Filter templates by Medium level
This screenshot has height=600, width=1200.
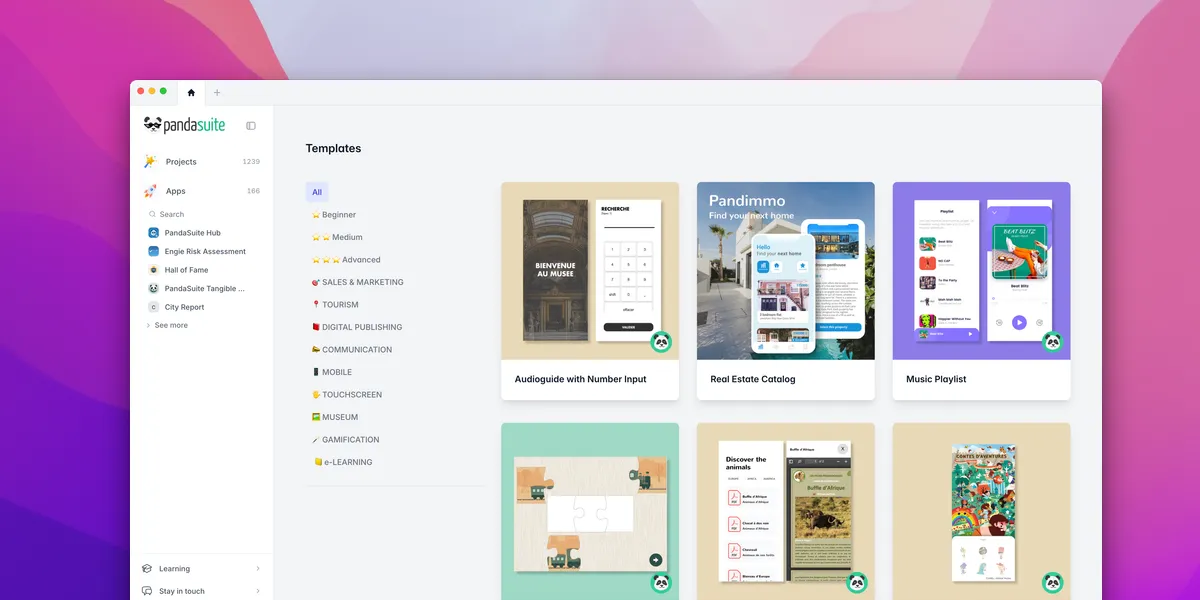pos(337,237)
